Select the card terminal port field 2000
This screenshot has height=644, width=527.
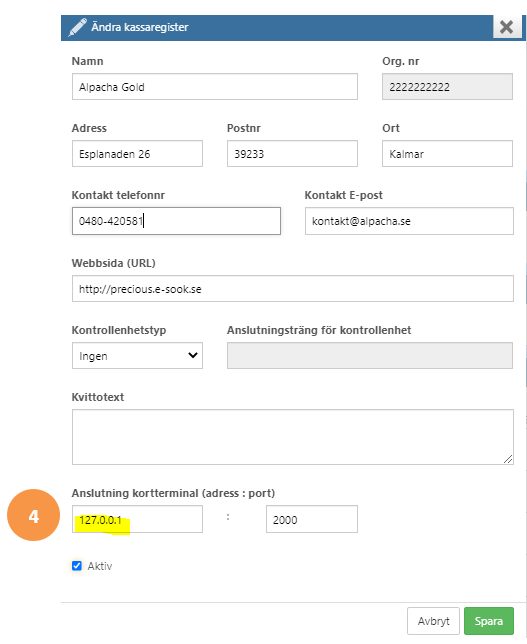[312, 519]
